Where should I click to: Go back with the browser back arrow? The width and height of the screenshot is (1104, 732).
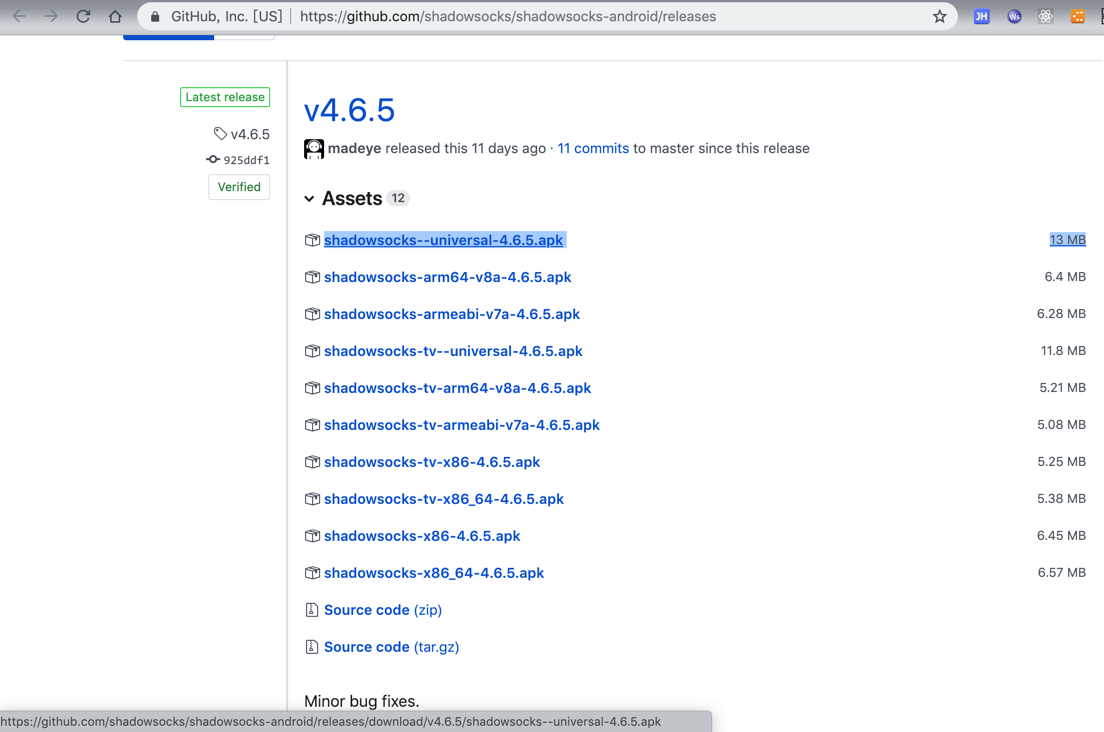[20, 16]
